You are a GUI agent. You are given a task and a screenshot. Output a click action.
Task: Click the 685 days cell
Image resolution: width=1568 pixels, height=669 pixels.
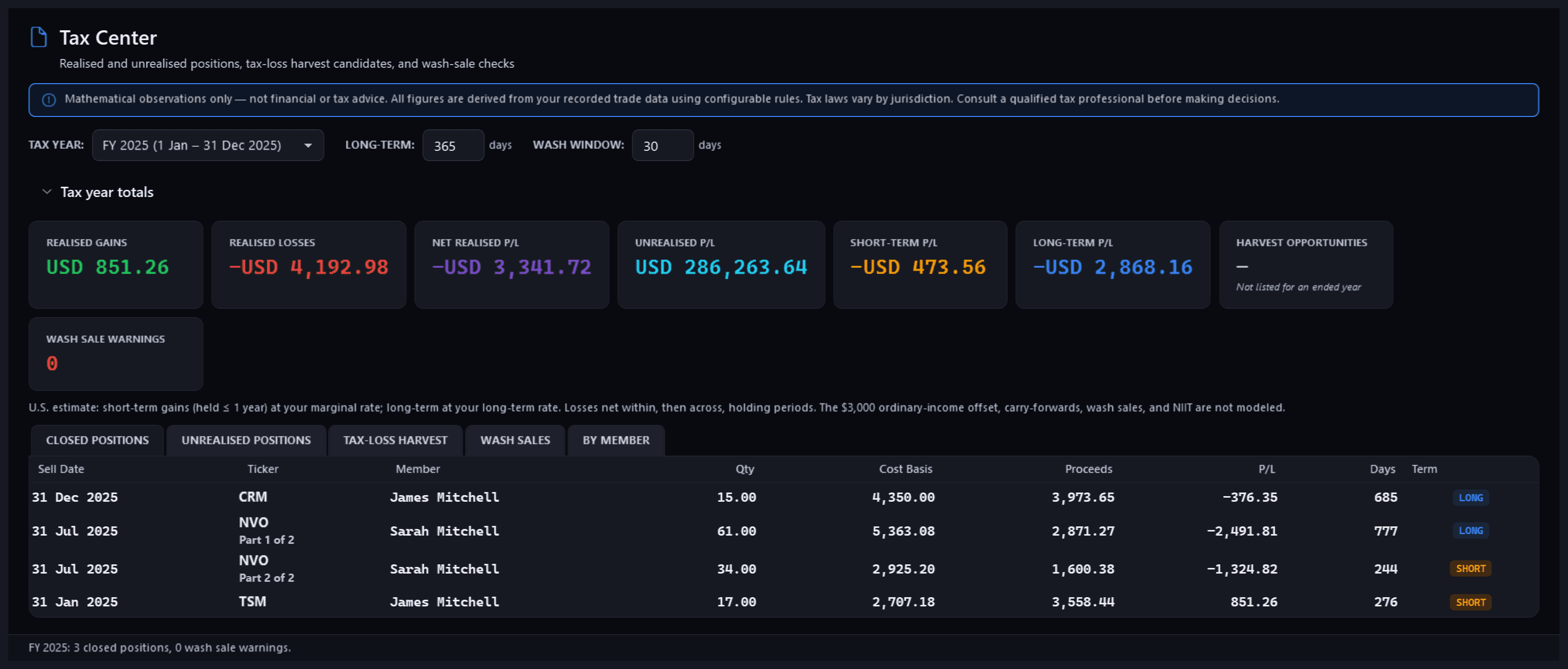pyautogui.click(x=1385, y=497)
